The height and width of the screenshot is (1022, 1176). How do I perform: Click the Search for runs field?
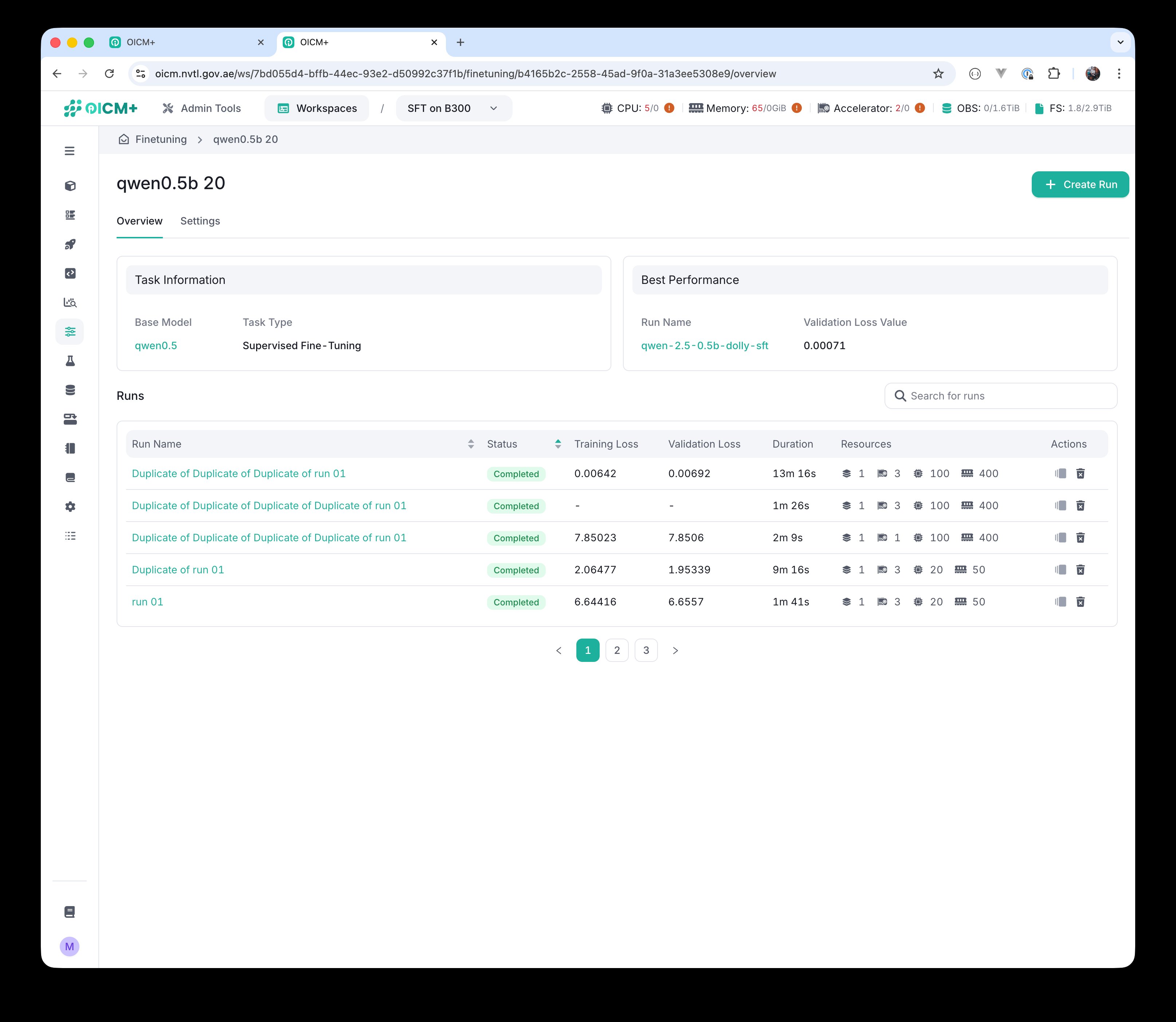click(1000, 396)
